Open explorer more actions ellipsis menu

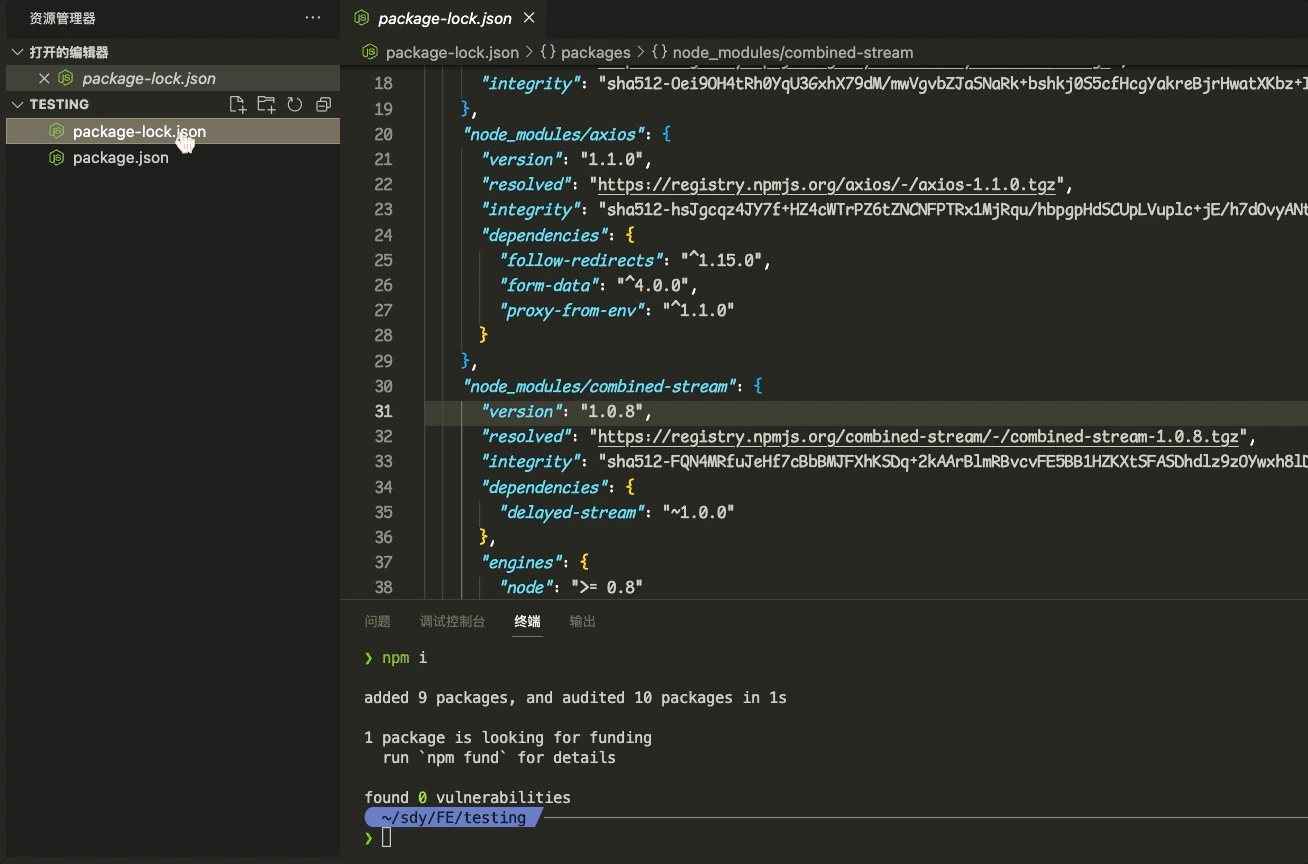pyautogui.click(x=313, y=18)
